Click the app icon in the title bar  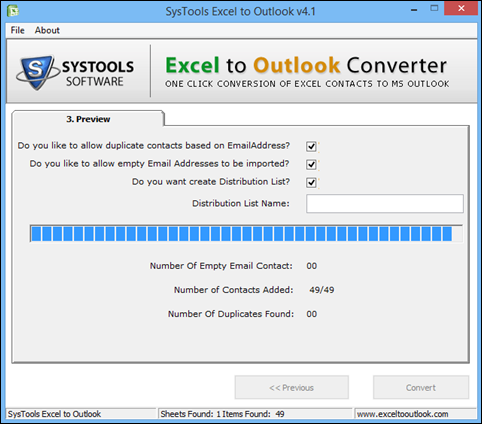pos(13,11)
